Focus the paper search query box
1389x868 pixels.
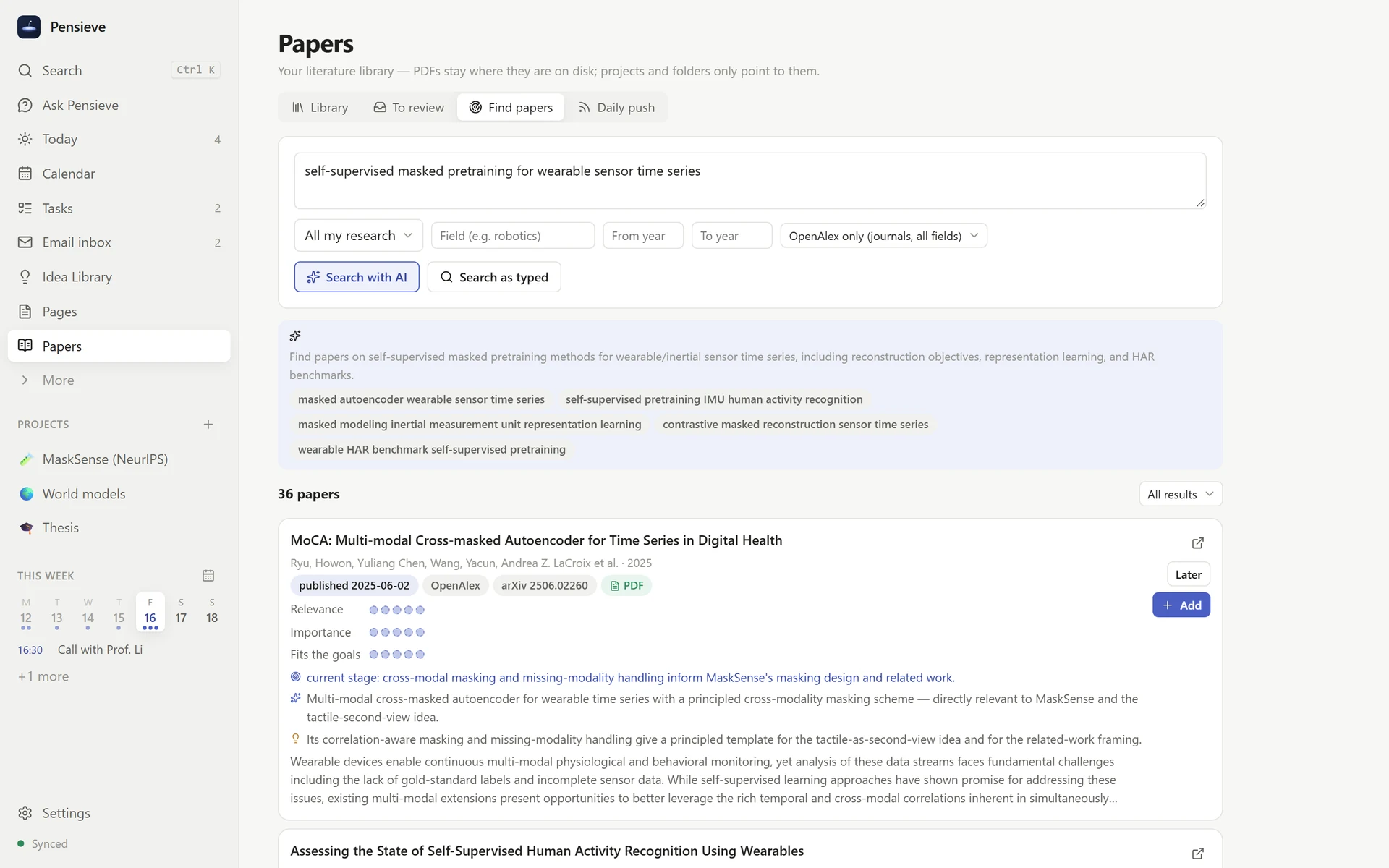point(750,181)
